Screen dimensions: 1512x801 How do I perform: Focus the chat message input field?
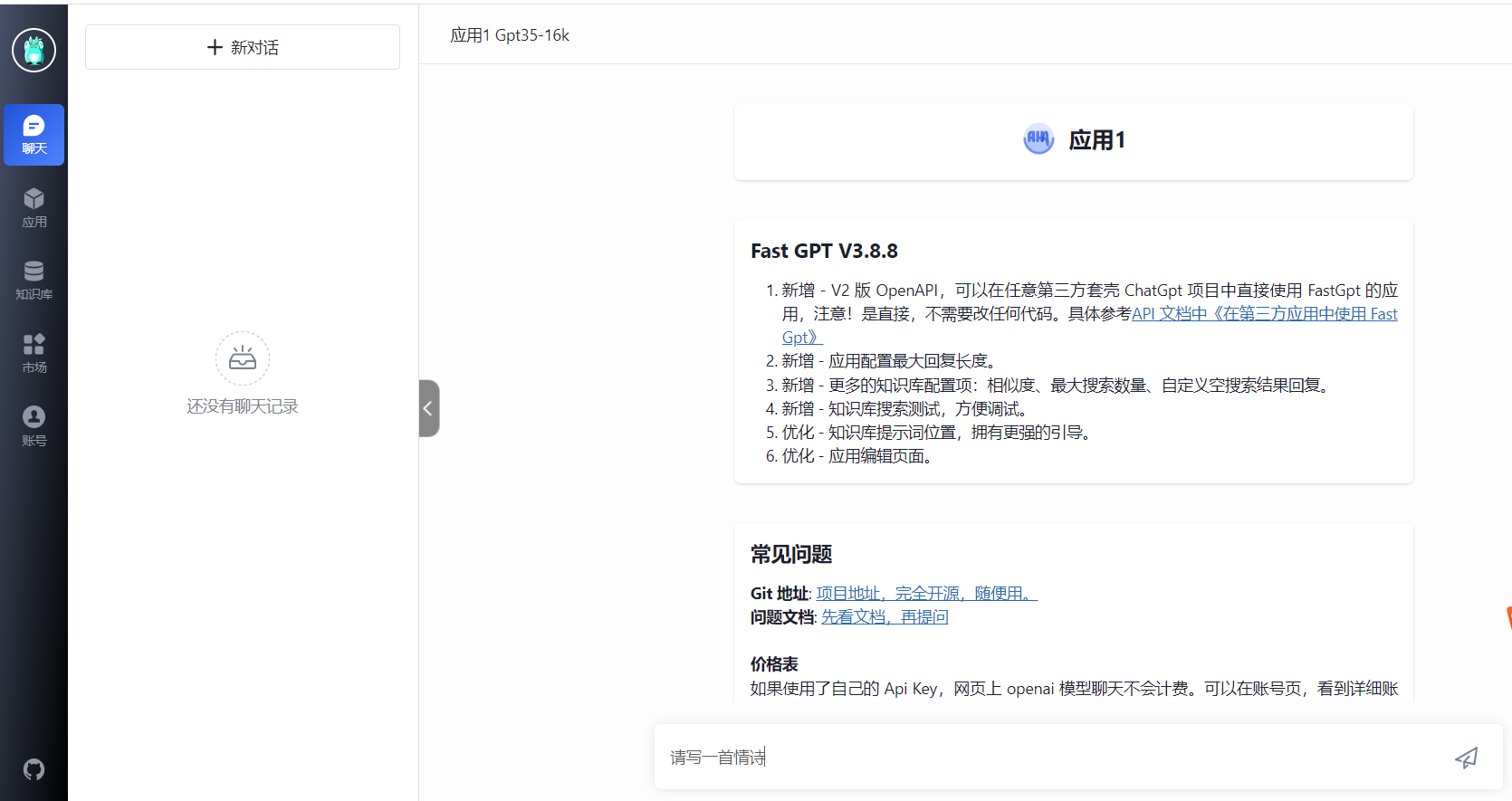tap(1055, 757)
